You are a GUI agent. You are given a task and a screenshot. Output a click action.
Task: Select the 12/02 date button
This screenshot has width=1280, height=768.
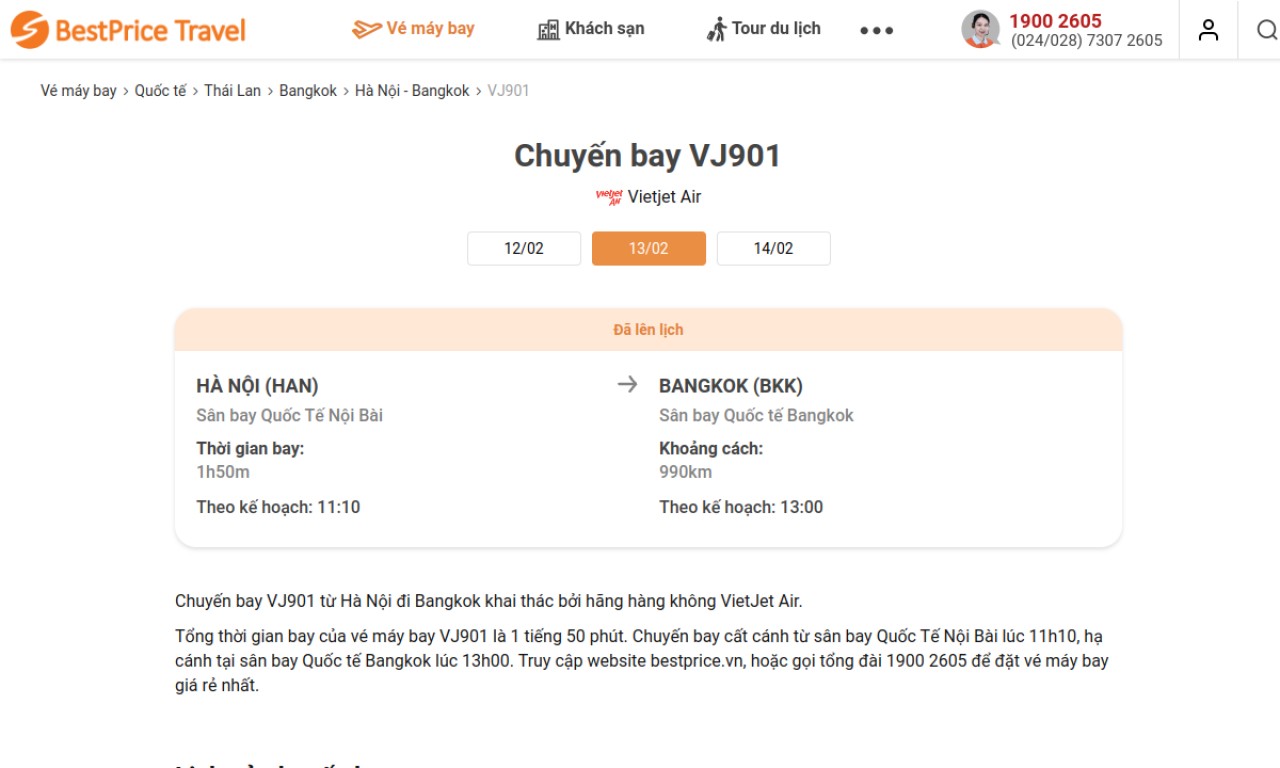click(x=524, y=248)
